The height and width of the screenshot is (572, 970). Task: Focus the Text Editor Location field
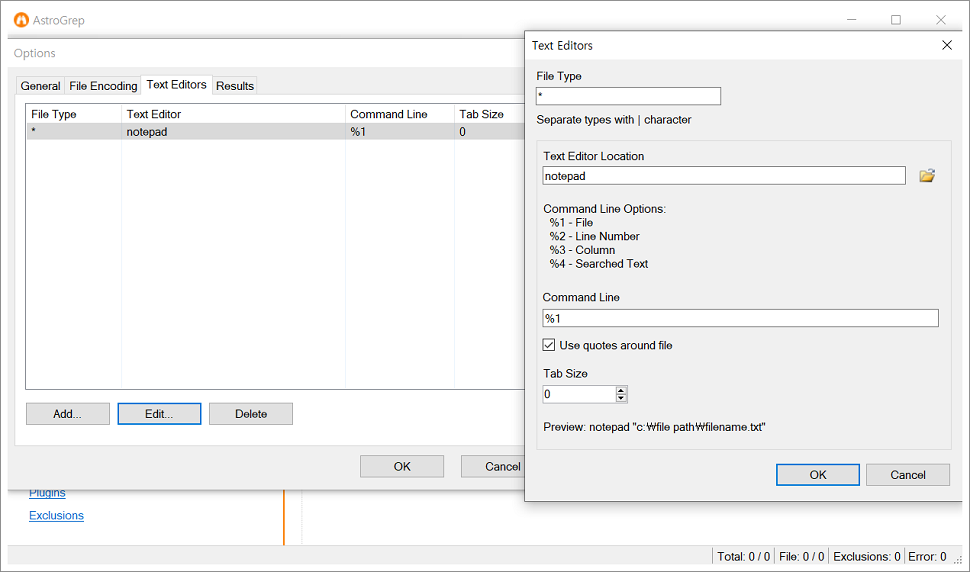(724, 176)
